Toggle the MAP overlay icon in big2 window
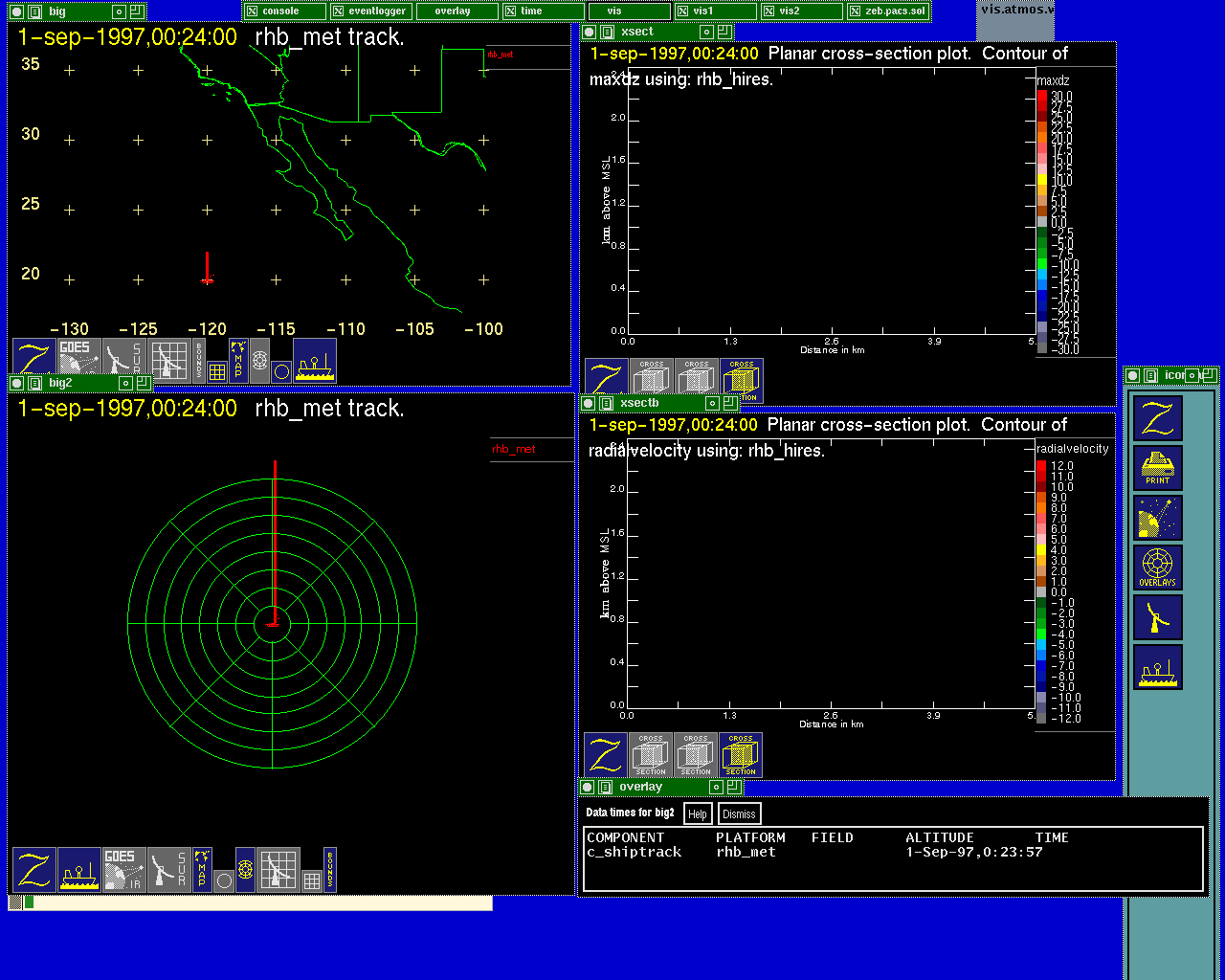This screenshot has width=1225, height=980. pos(202,869)
